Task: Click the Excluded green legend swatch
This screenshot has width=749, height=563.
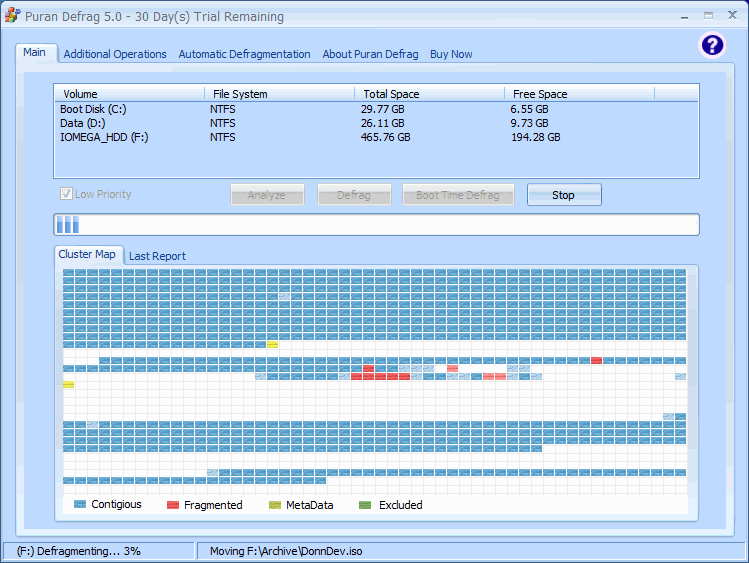Action: click(365, 505)
